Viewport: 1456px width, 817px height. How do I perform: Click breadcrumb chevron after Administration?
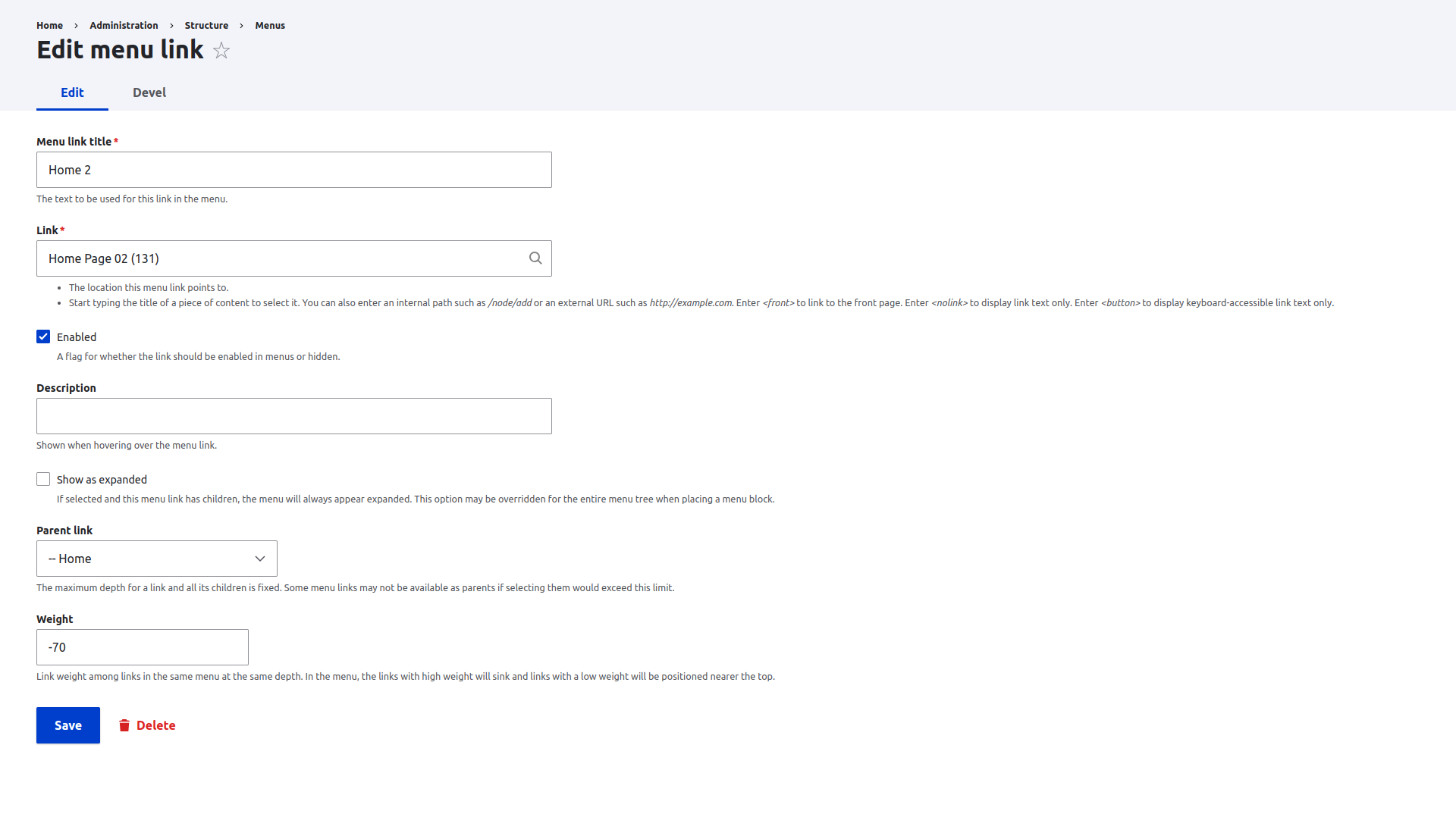pos(171,26)
